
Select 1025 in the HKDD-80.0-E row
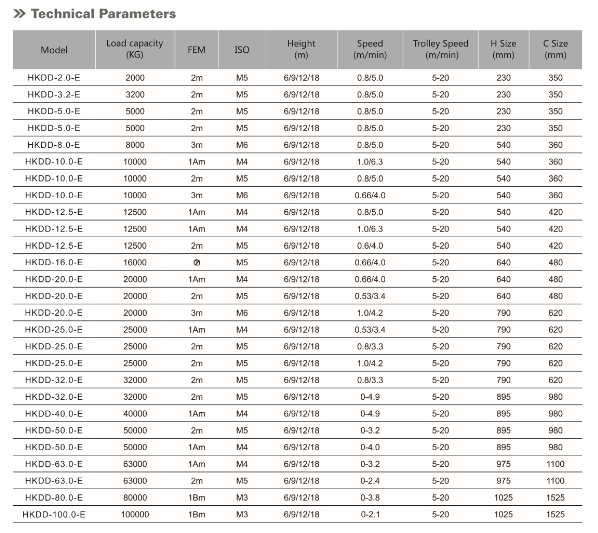pos(503,498)
